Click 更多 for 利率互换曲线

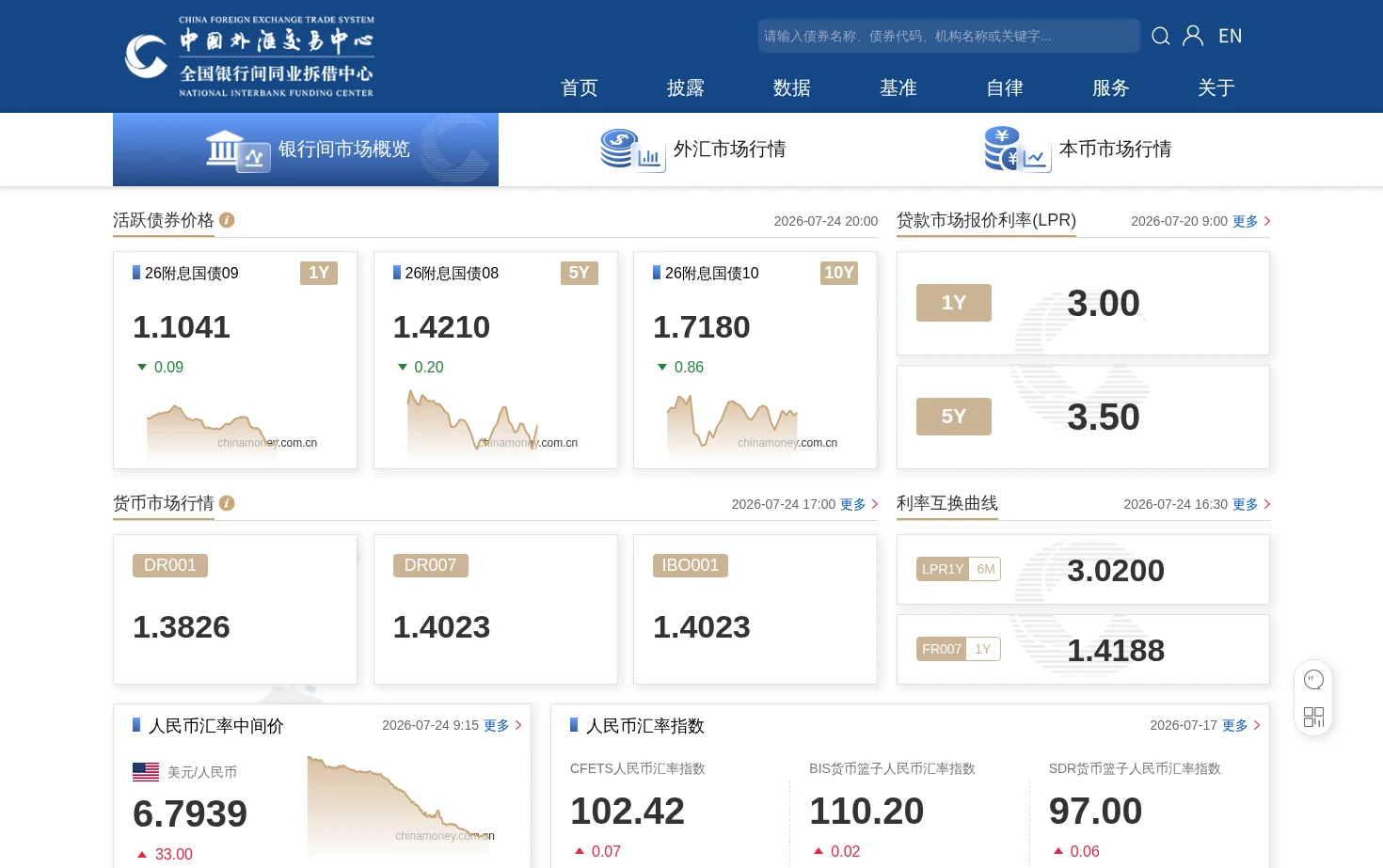pos(1251,504)
